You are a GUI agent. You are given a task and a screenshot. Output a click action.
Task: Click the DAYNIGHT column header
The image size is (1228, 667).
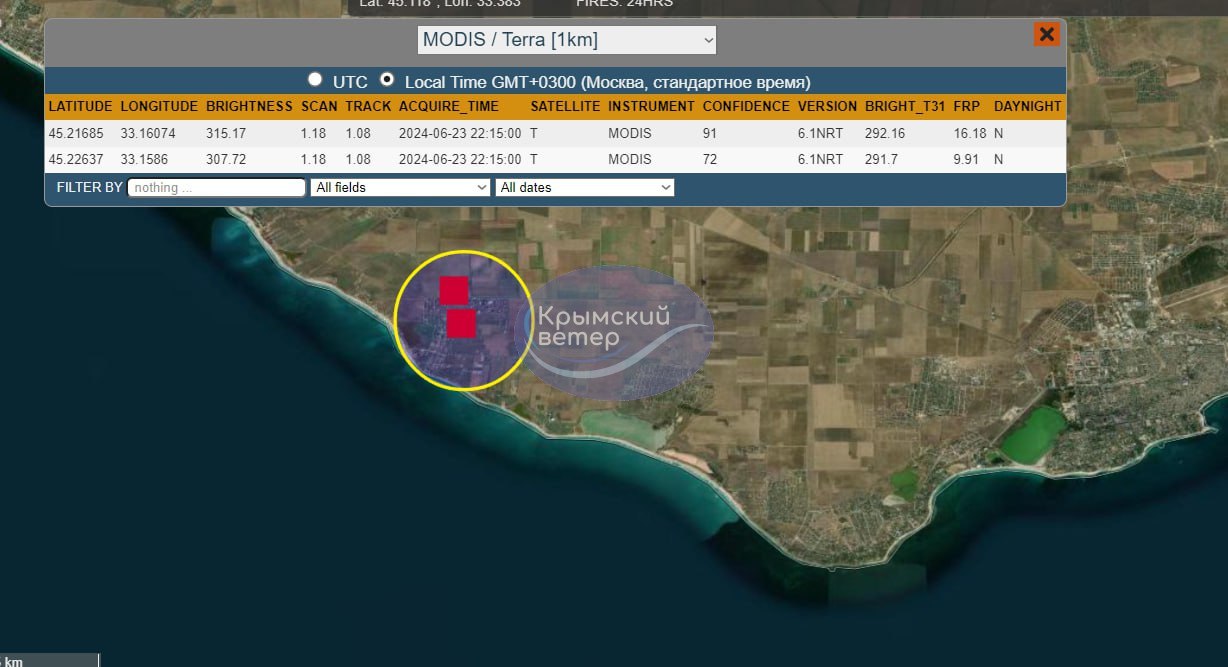point(1027,106)
